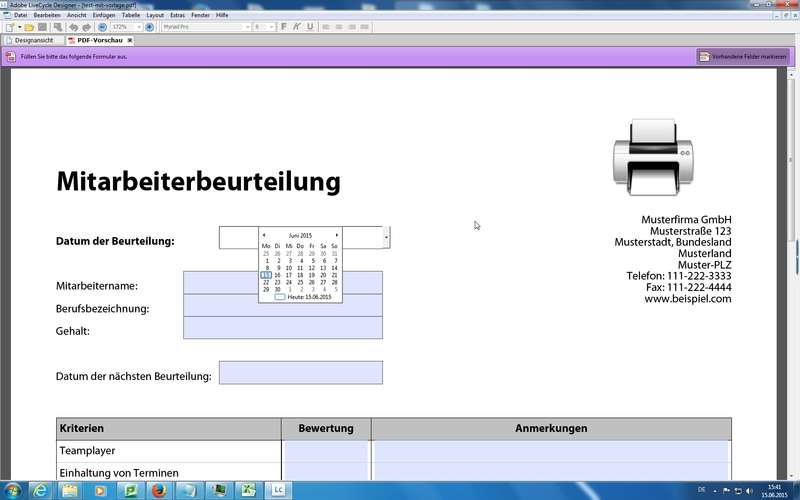Image resolution: width=800 pixels, height=500 pixels.
Task: Toggle italic (K) formatting
Action: pyautogui.click(x=296, y=27)
